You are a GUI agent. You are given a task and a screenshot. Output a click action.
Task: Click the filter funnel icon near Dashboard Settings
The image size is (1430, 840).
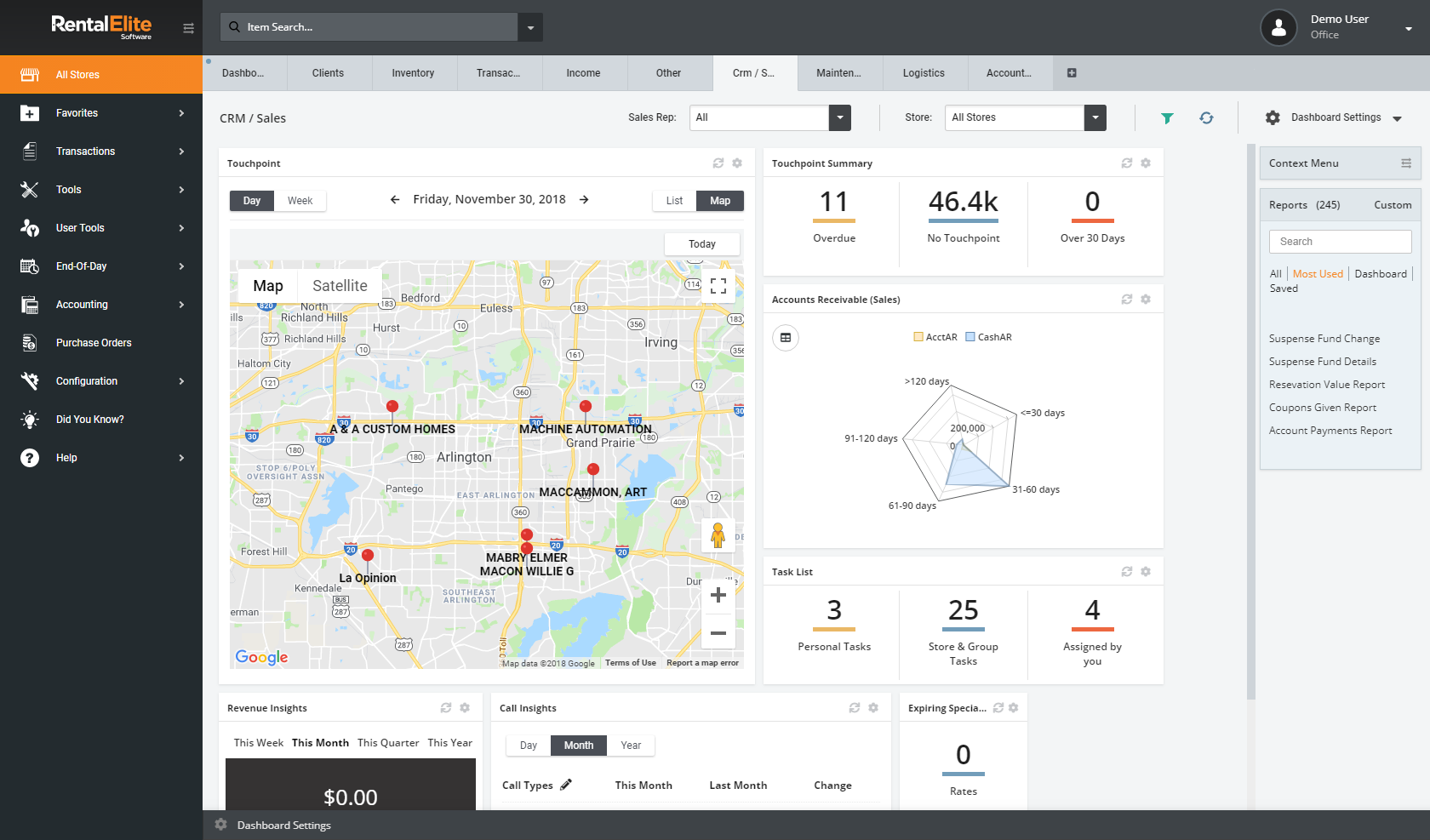point(1167,117)
